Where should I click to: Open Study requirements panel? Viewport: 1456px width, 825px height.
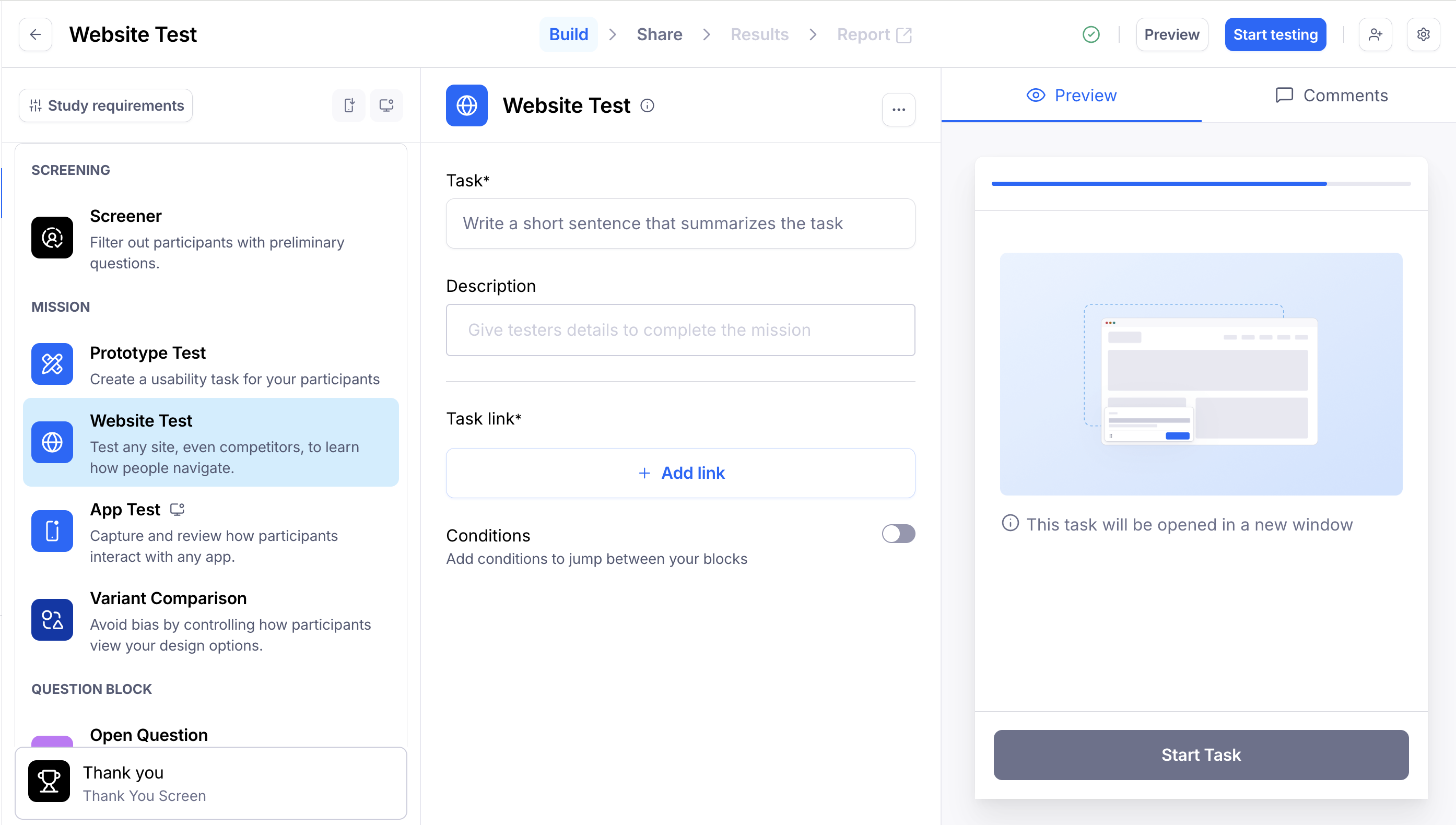(x=106, y=105)
